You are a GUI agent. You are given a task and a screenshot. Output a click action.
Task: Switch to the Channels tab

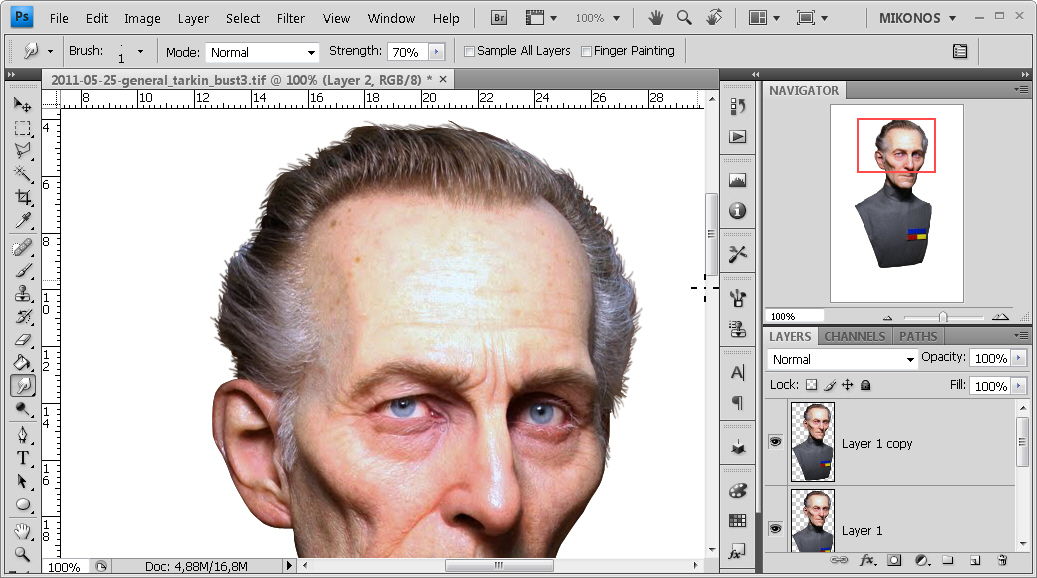pos(854,337)
